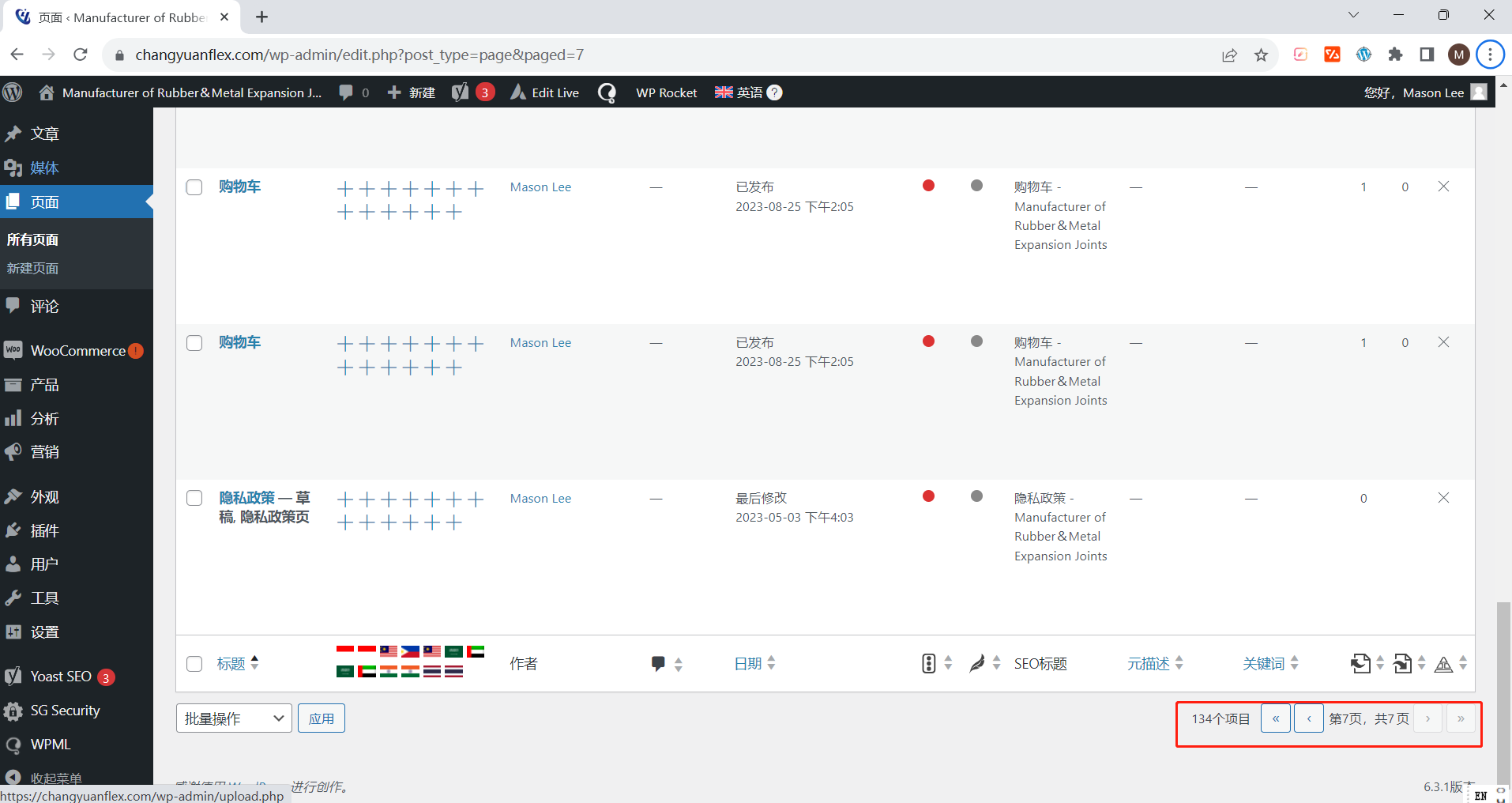Sort by 标题 column in the footer
The image size is (1512, 803).
(238, 664)
